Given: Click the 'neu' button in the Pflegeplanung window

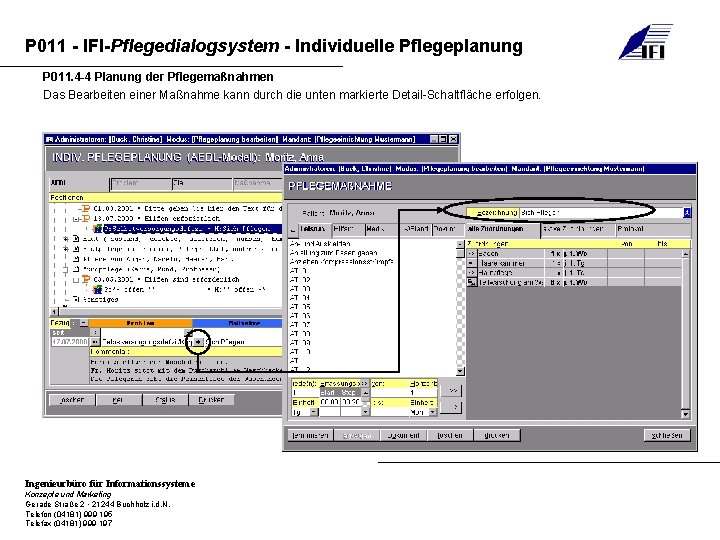Looking at the screenshot, I should pyautogui.click(x=119, y=399).
